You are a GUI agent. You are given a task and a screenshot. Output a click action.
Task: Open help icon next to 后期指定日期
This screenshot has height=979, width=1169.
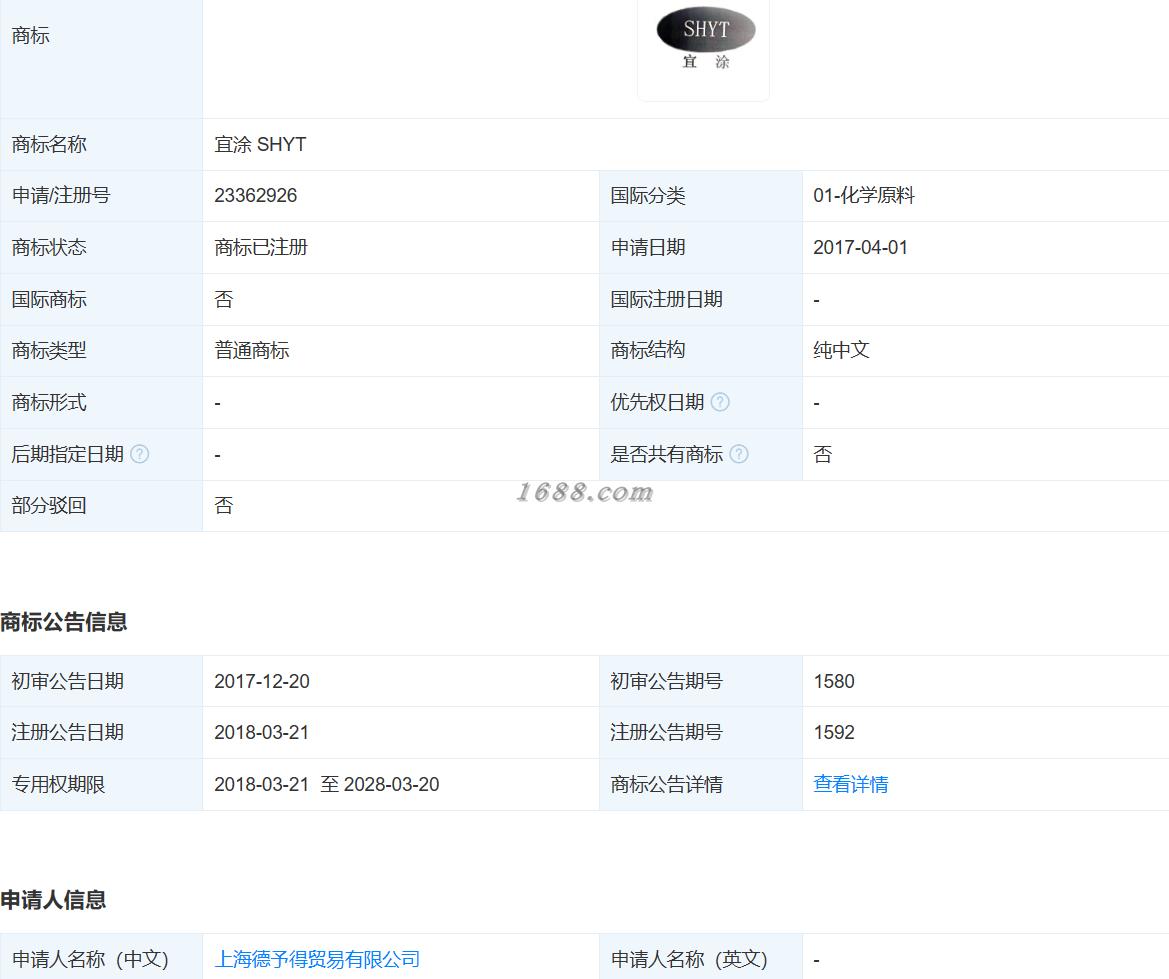pyautogui.click(x=139, y=453)
